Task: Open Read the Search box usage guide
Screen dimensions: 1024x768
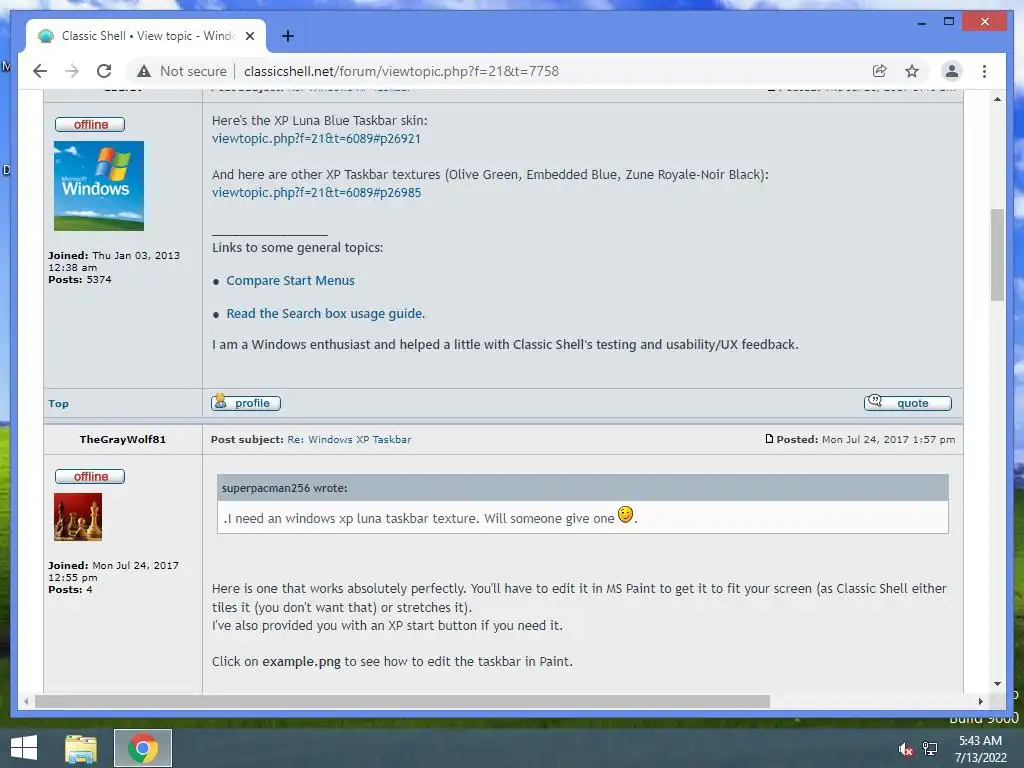Action: pos(325,313)
